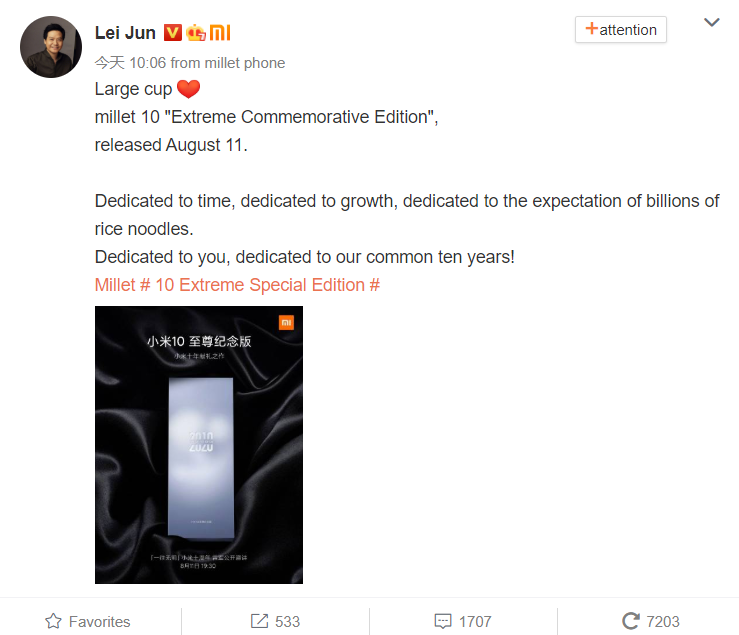Add the post to Favorites
The height and width of the screenshot is (635, 739).
point(88,621)
